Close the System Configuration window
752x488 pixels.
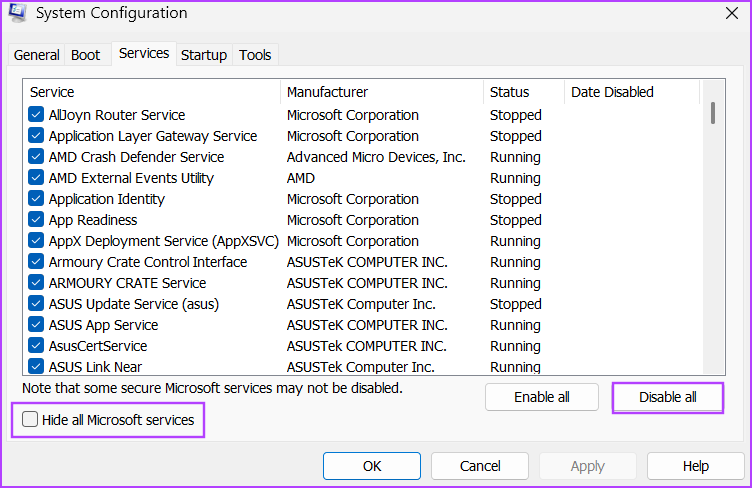(731, 13)
